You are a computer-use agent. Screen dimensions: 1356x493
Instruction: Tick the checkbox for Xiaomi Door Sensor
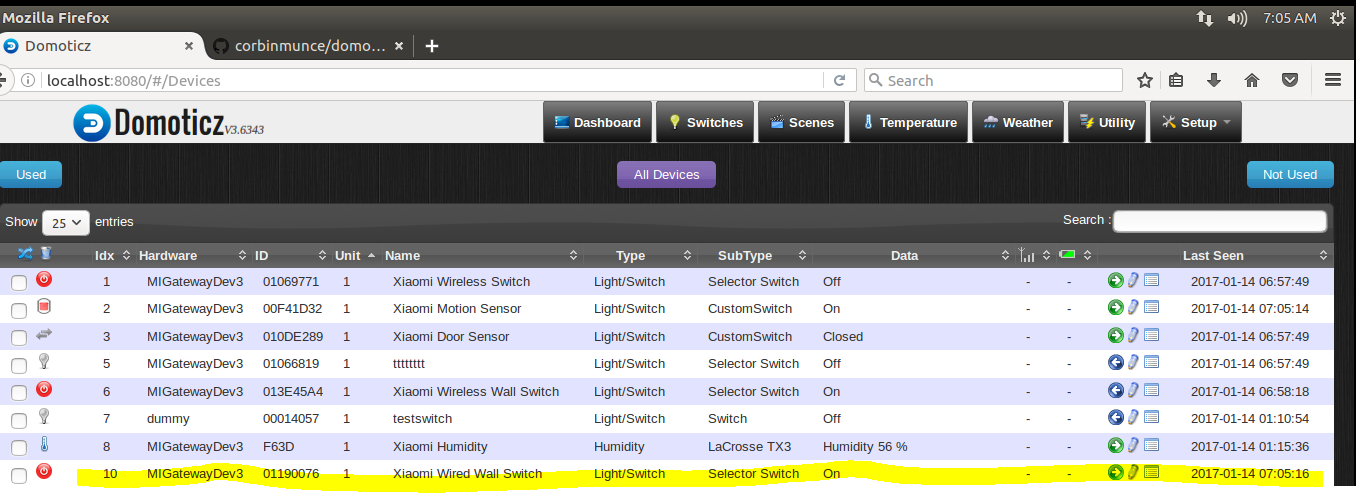(x=19, y=338)
